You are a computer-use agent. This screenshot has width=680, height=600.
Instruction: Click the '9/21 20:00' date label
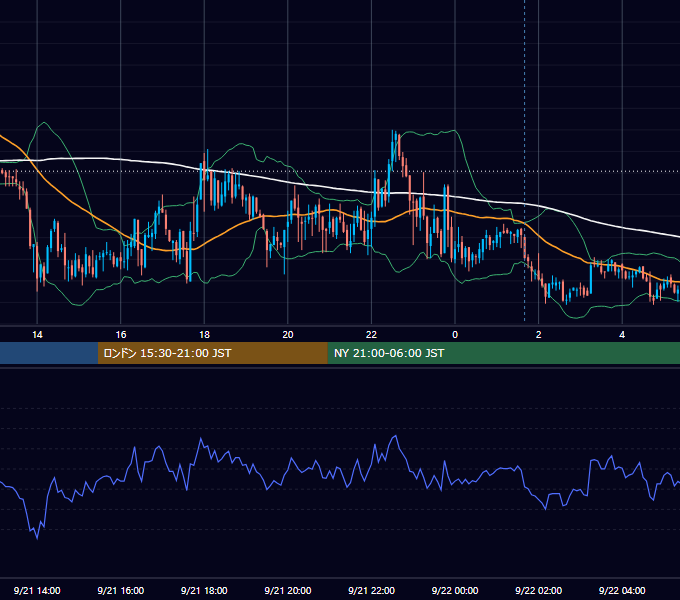click(288, 590)
